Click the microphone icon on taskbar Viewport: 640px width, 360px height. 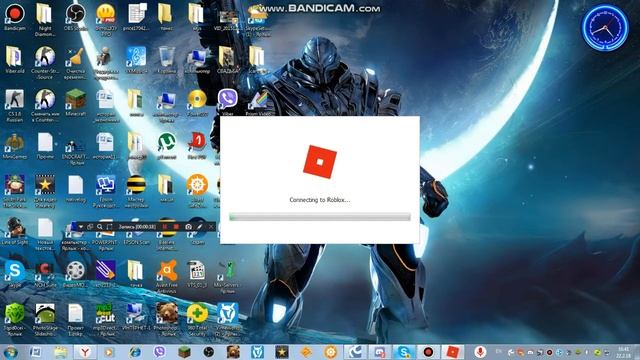coord(480,351)
